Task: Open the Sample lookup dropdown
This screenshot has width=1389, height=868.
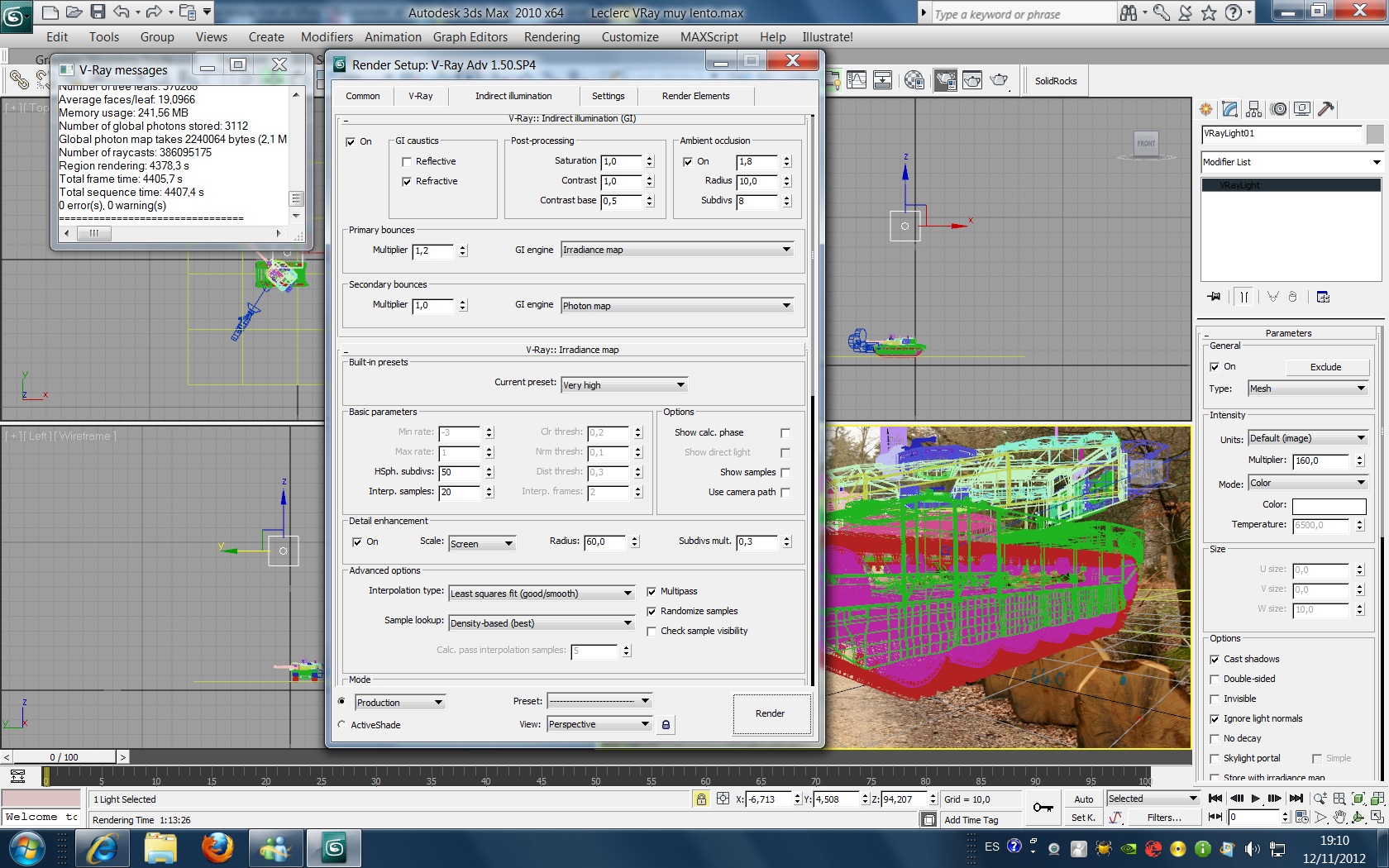Action: 542,623
